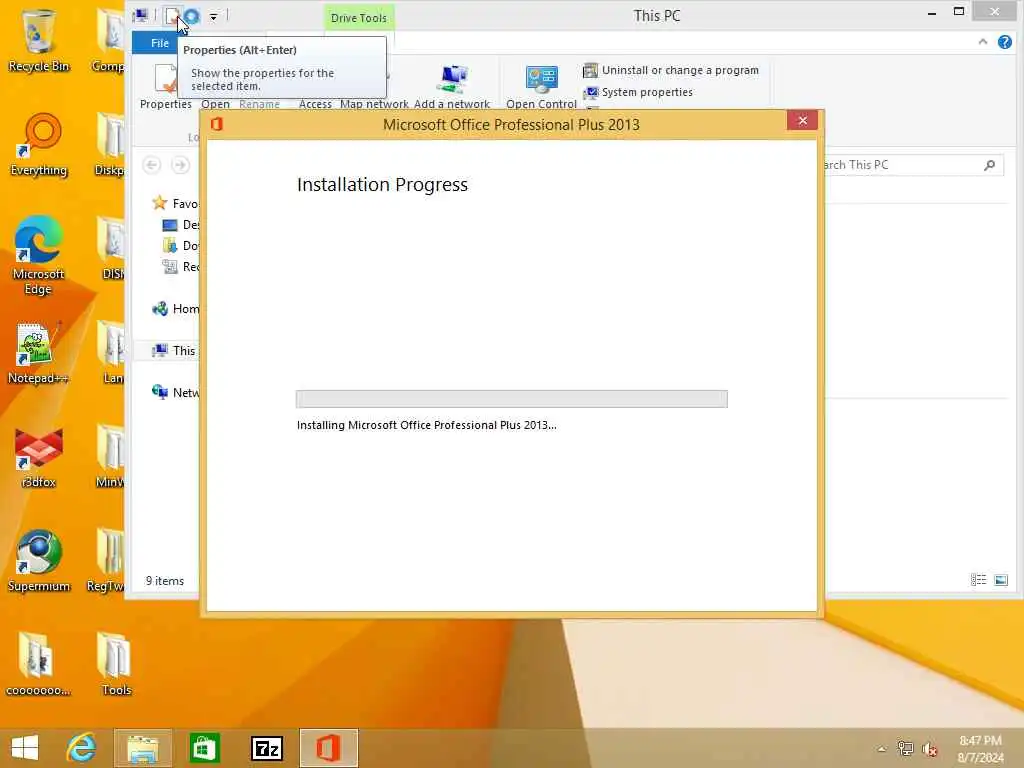1024x768 pixels.
Task: Open 7-Zip from the taskbar
Action: (267, 748)
